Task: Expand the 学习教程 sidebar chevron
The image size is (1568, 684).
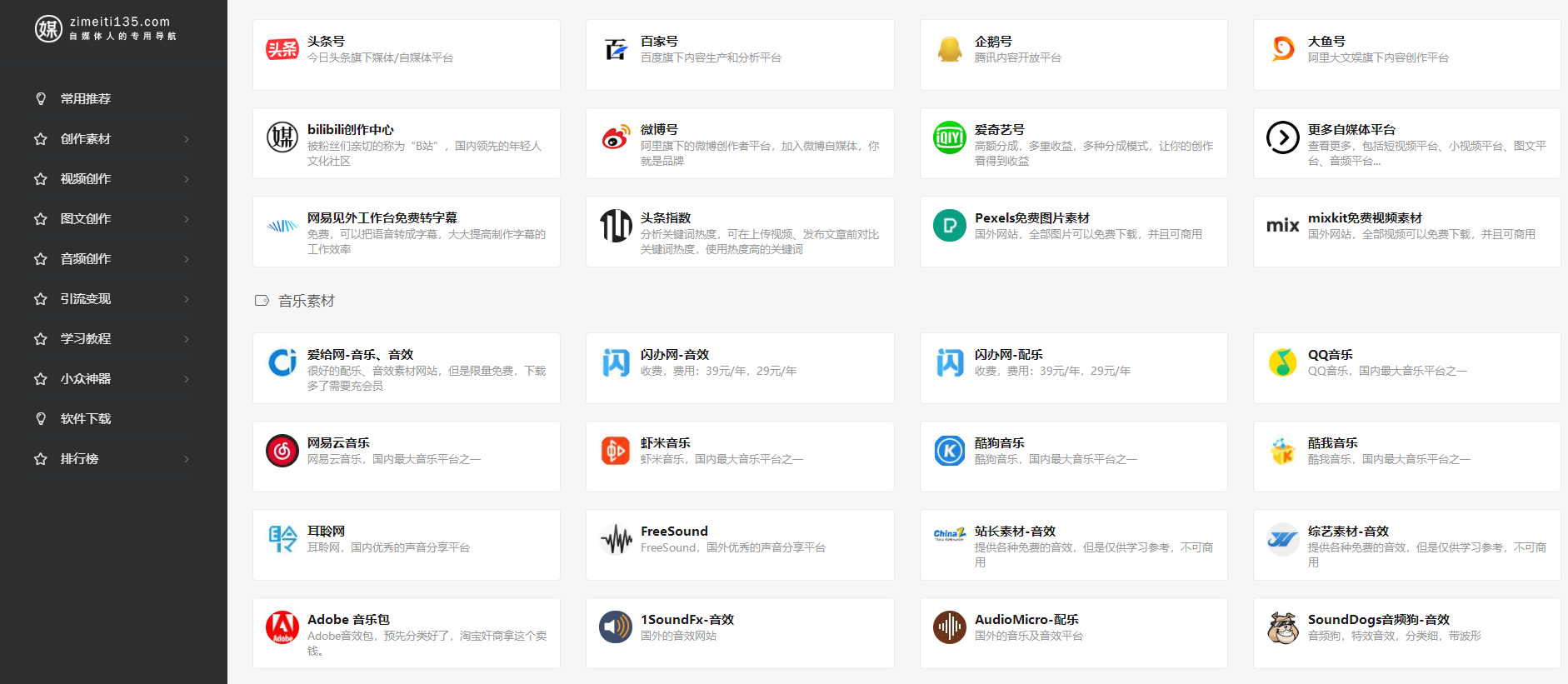Action: [187, 339]
